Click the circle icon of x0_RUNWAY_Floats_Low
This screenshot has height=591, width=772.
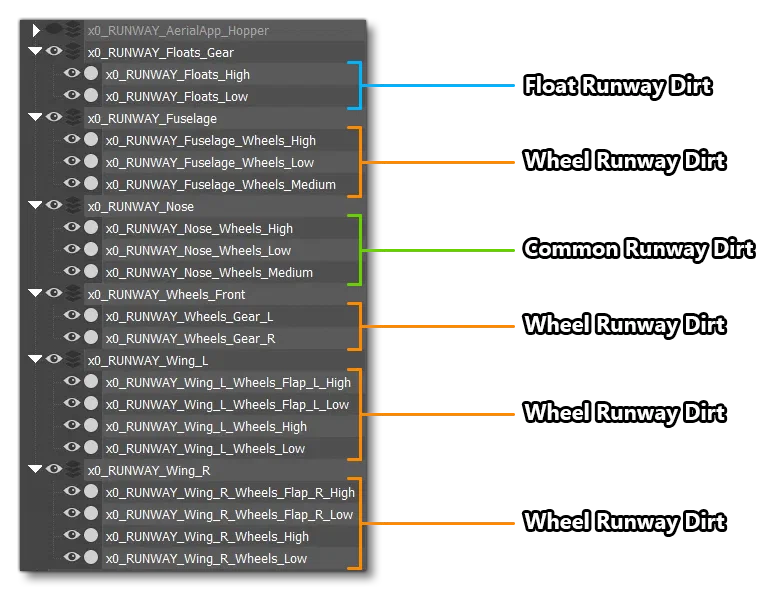click(91, 95)
